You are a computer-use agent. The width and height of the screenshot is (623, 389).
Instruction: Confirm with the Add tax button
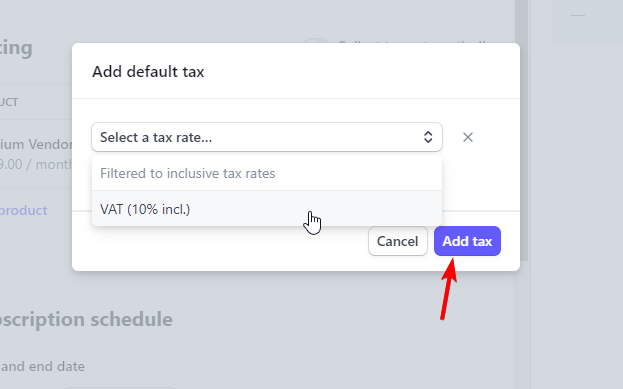click(467, 241)
